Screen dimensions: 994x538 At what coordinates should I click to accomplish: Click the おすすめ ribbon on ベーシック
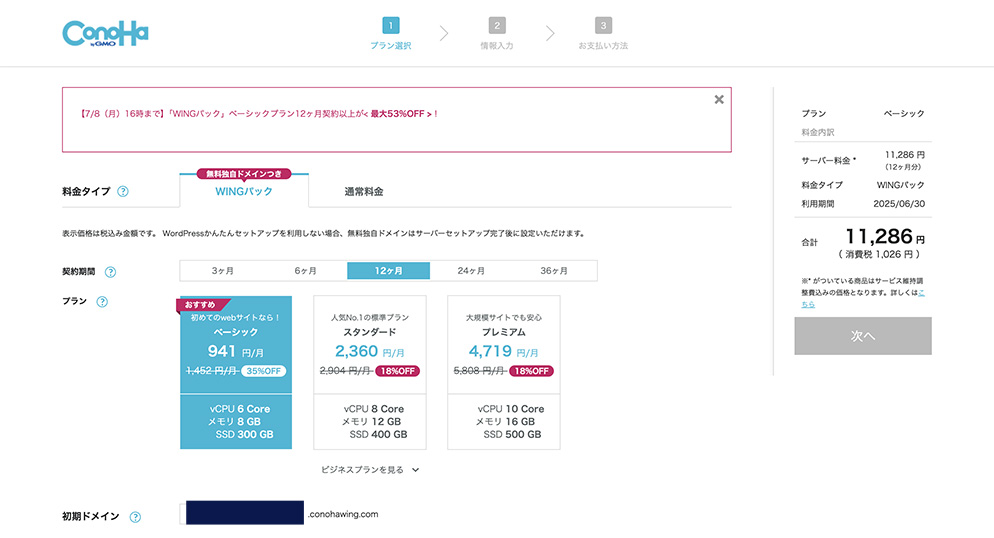pos(202,305)
